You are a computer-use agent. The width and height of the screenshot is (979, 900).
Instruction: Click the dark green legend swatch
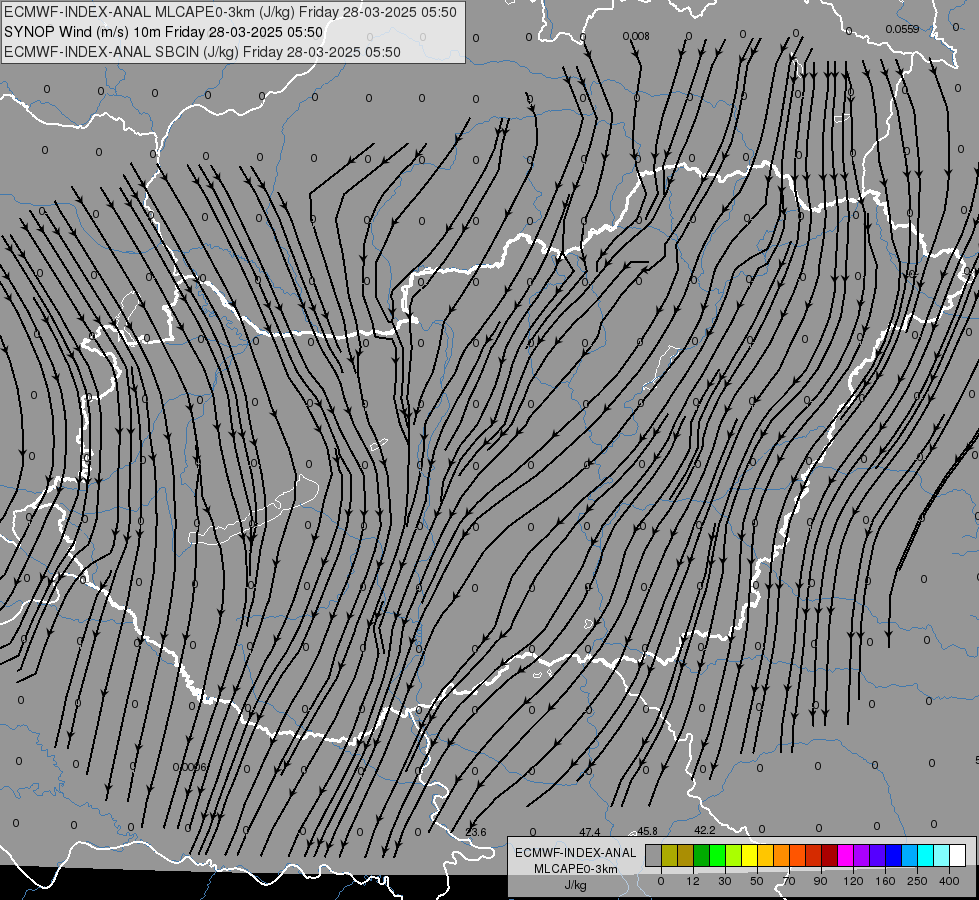702,855
